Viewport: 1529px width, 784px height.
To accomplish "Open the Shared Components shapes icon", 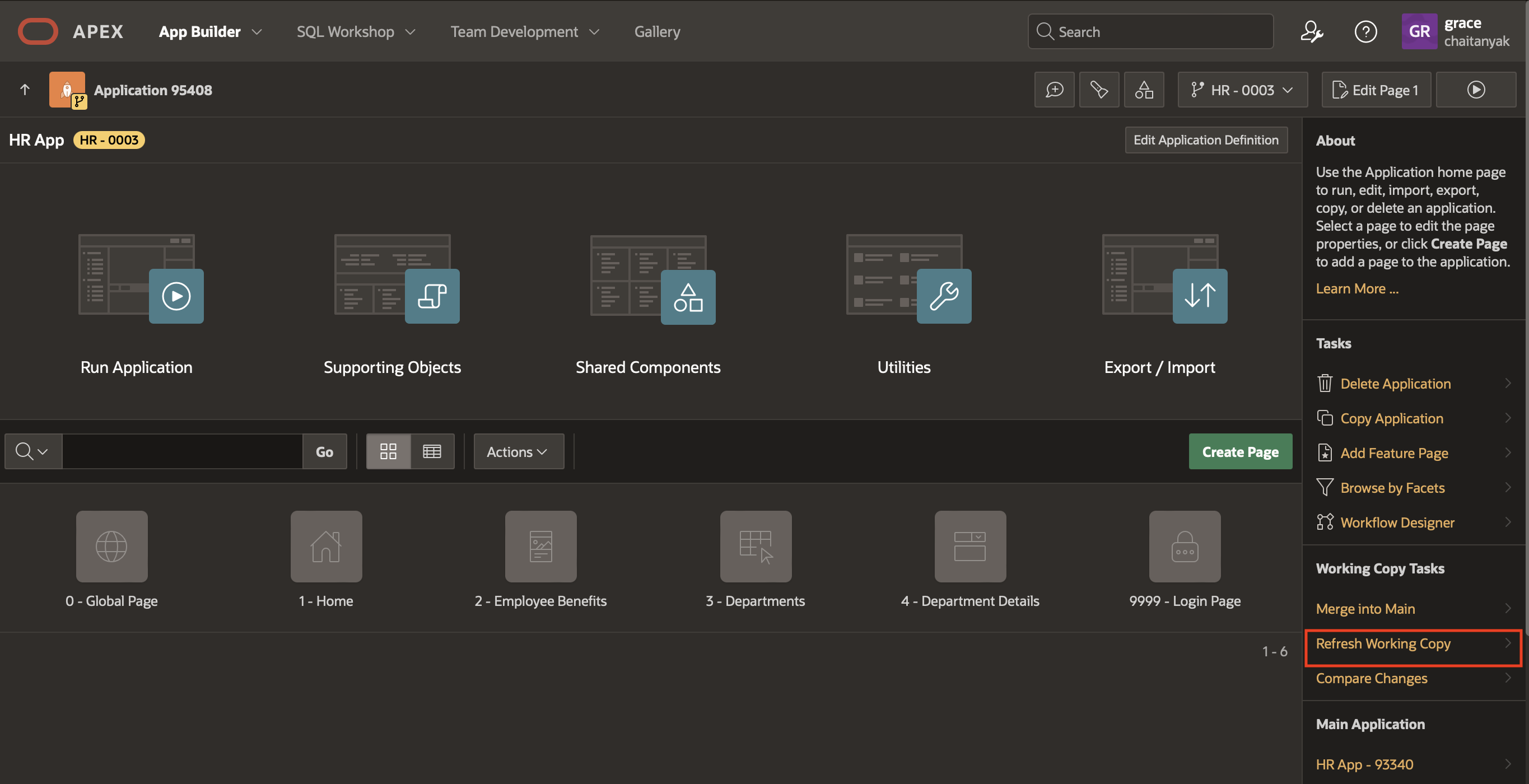I will pyautogui.click(x=687, y=297).
